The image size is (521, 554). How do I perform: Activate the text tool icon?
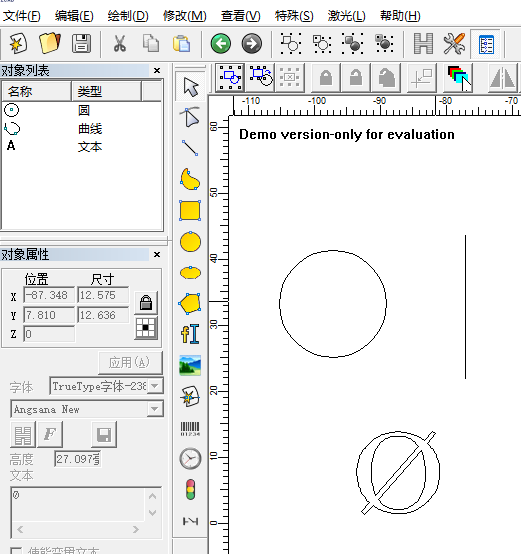(190, 334)
